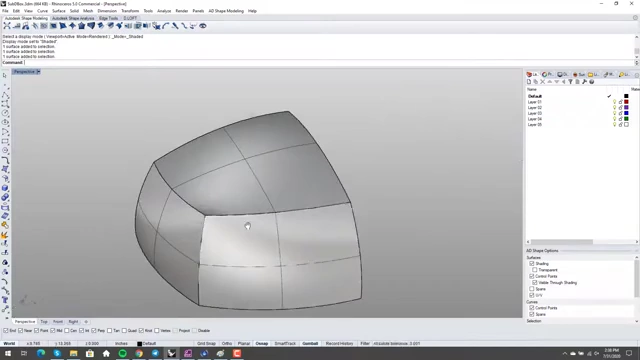Image resolution: width=640 pixels, height=360 pixels.
Task: Click the command line dropdown arrow
Action: 636,62
